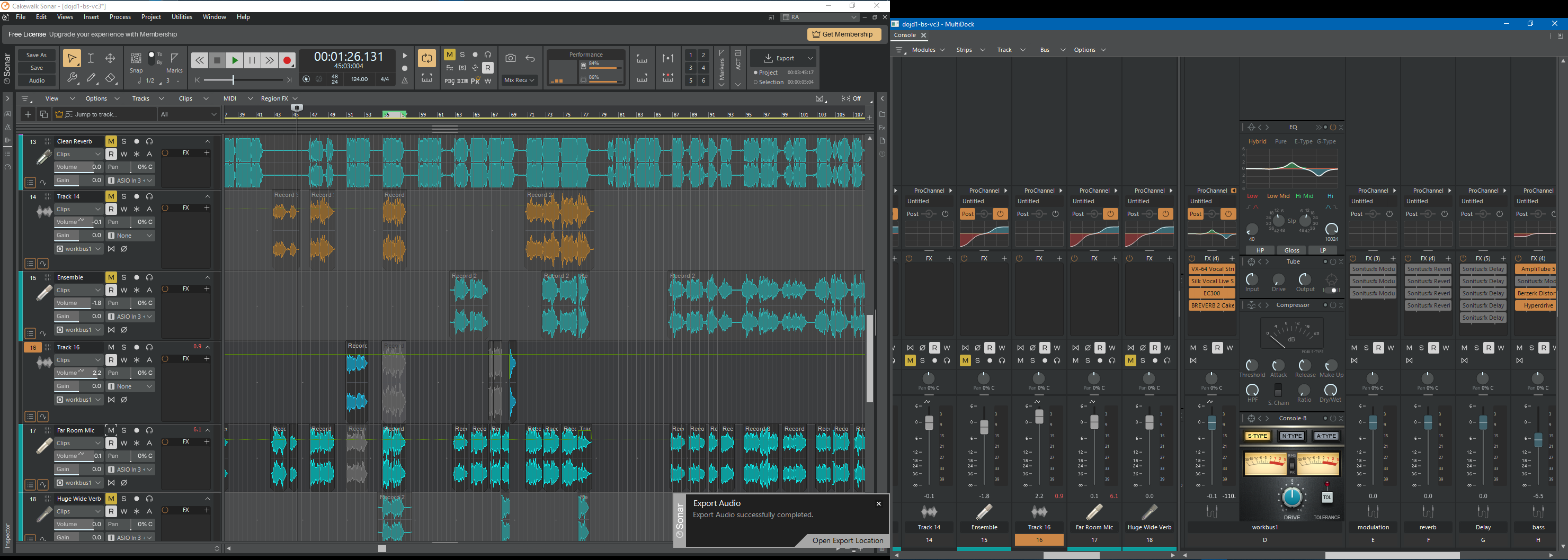Click the Audio button below Save
The height and width of the screenshot is (560, 1568).
pos(37,80)
